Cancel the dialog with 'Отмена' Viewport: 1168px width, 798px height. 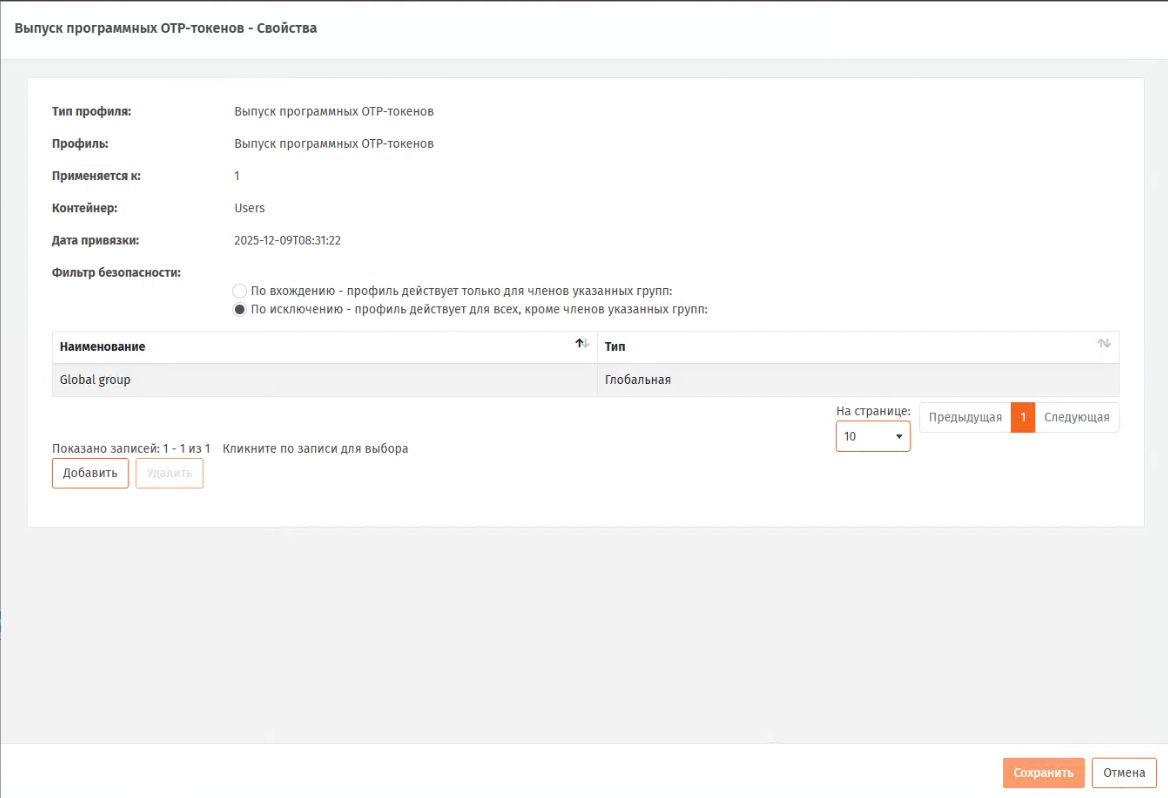[1124, 773]
